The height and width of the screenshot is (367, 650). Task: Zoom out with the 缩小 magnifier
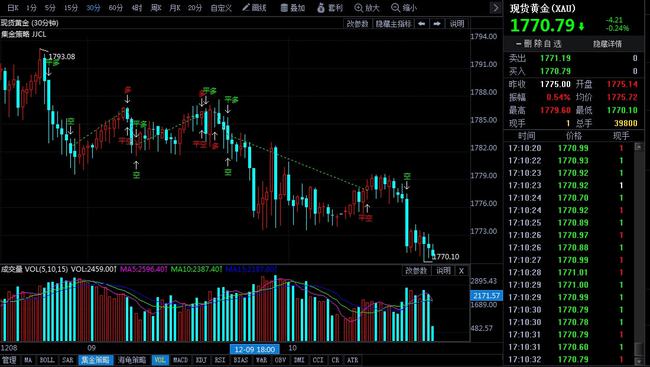click(404, 7)
